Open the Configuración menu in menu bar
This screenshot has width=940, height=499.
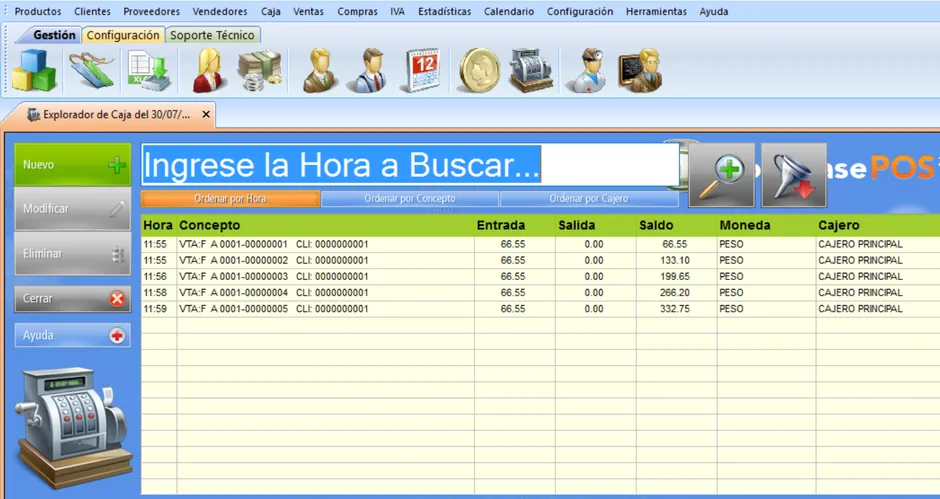click(580, 11)
